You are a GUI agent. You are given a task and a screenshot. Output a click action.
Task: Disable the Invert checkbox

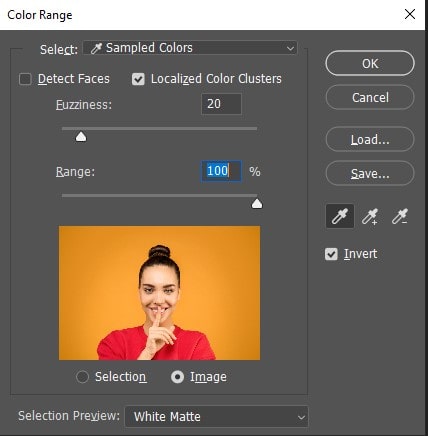[x=331, y=254]
